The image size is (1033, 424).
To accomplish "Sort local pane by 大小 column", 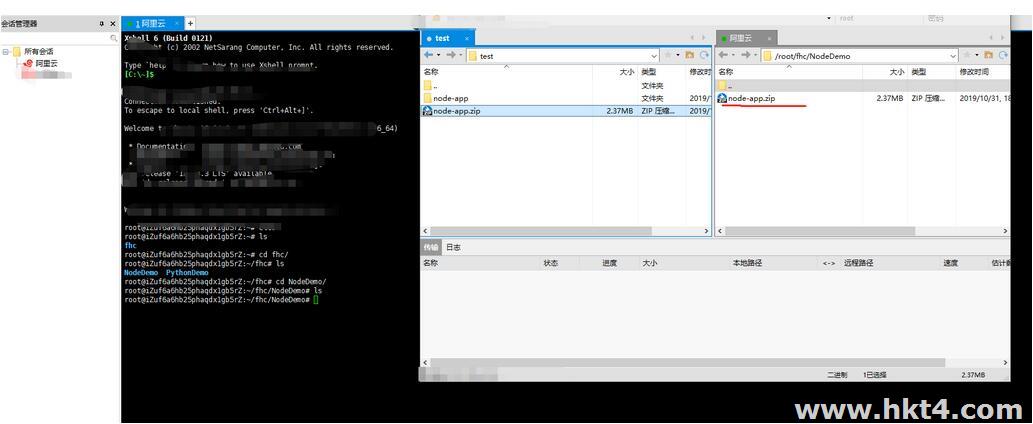I will pyautogui.click(x=615, y=71).
